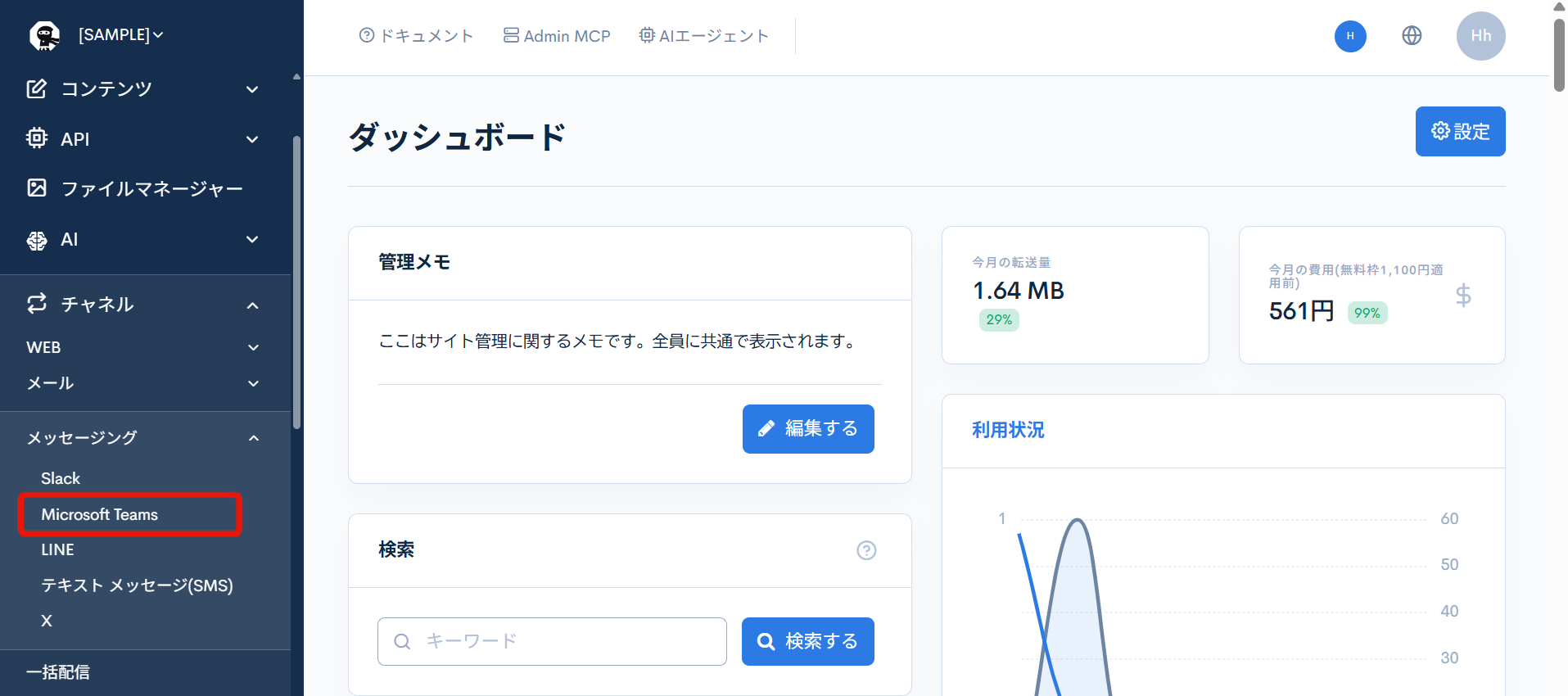Viewport: 1568px width, 696px height.
Task: Open the ドキュメント help link
Action: [417, 36]
